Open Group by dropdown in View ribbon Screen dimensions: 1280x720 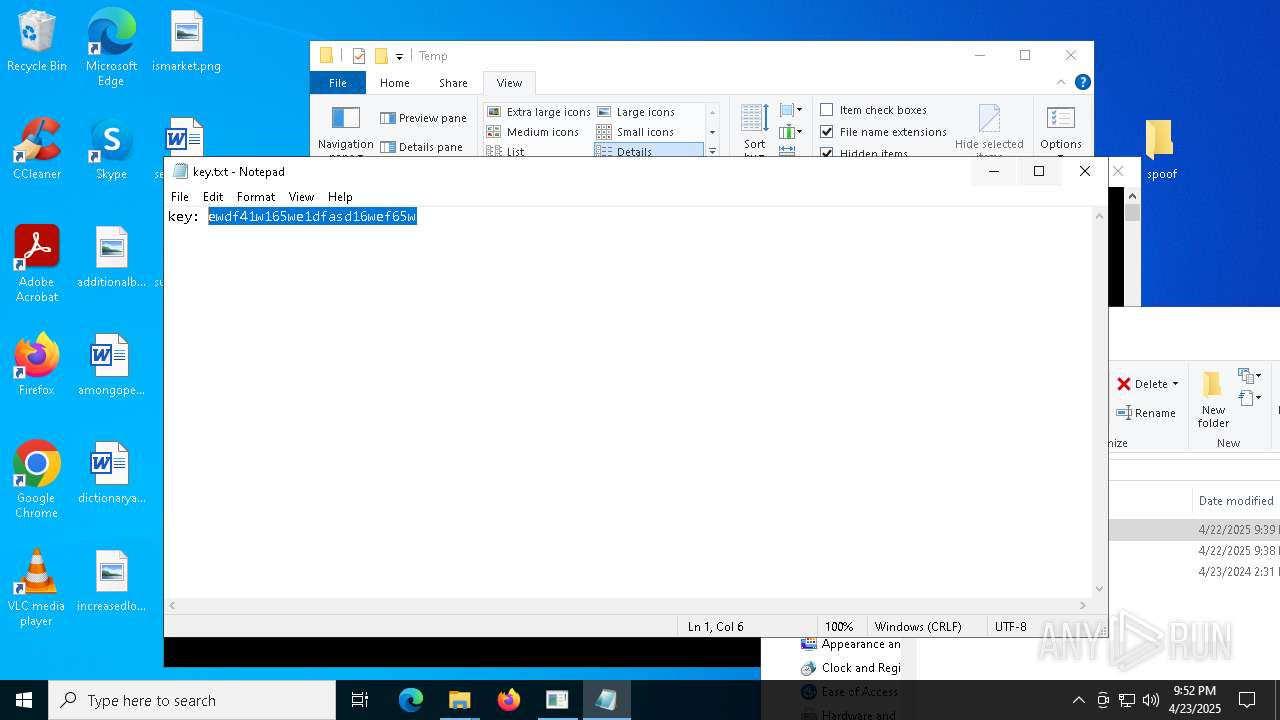pos(791,110)
